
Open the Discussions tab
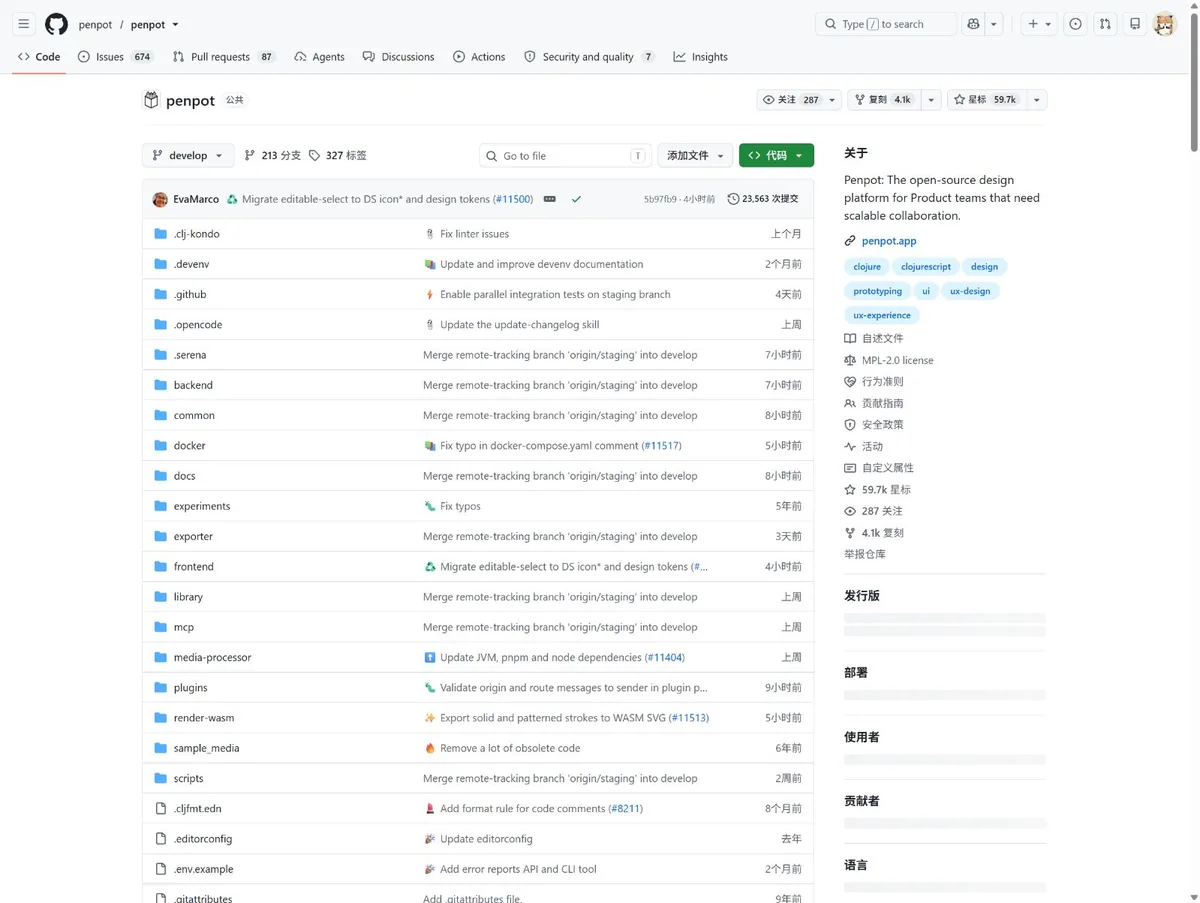(398, 57)
